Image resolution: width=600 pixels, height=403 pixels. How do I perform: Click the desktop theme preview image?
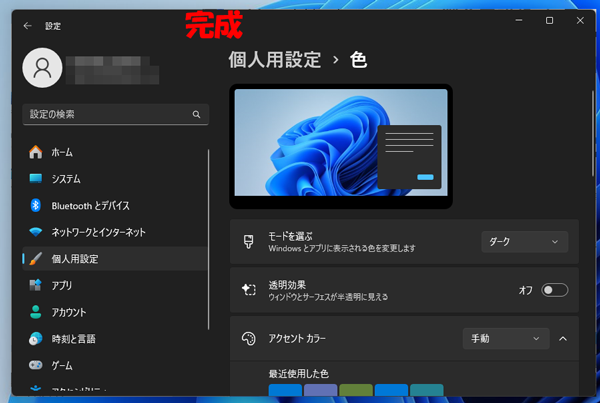[341, 142]
